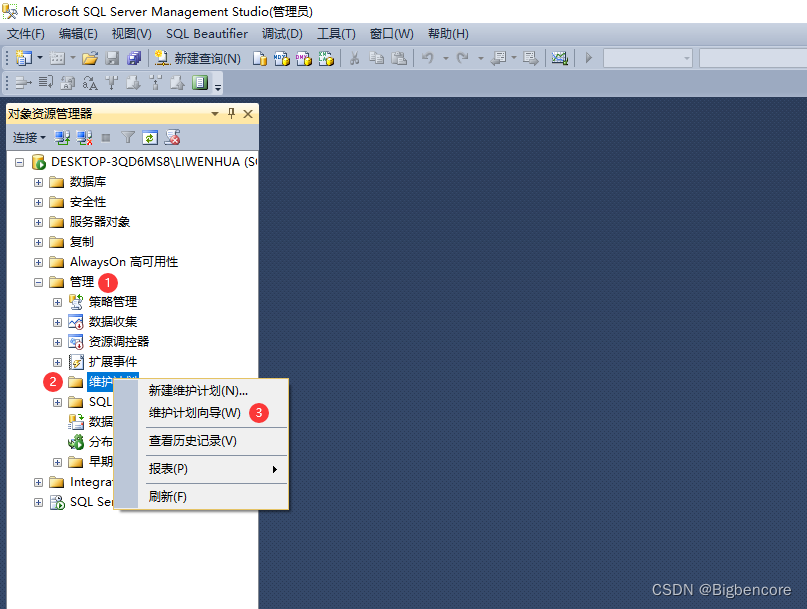Click the Start Debugging play icon
The width and height of the screenshot is (807, 609).
(589, 58)
